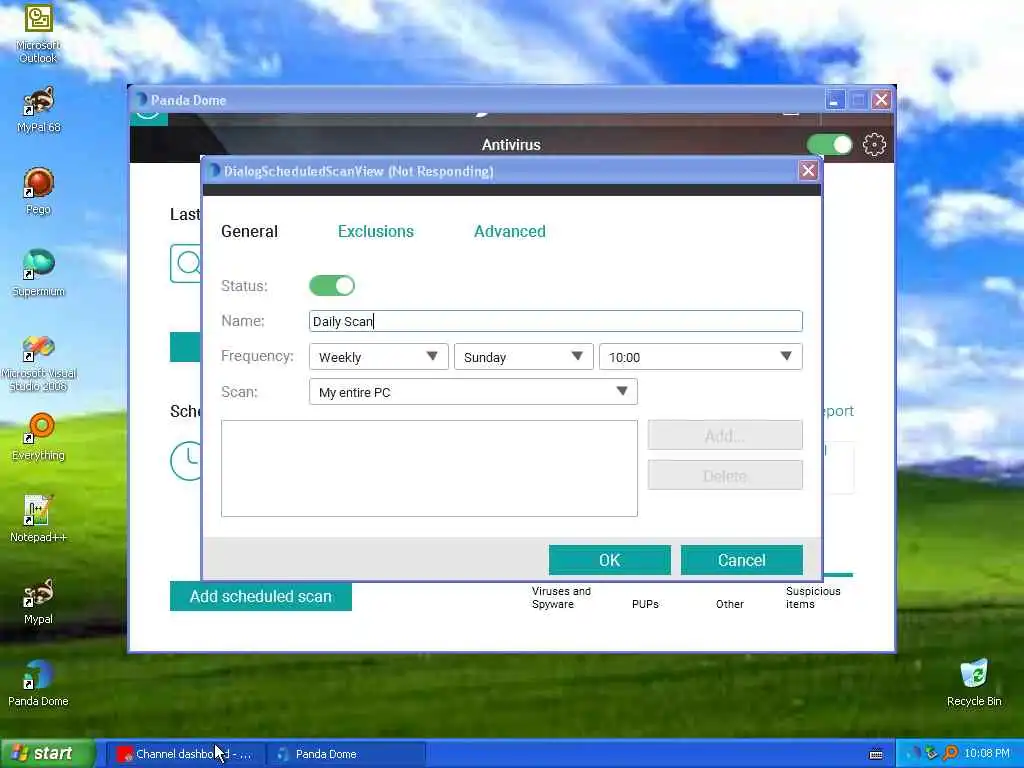
Task: Click the disabled Add... button
Action: [x=725, y=436]
